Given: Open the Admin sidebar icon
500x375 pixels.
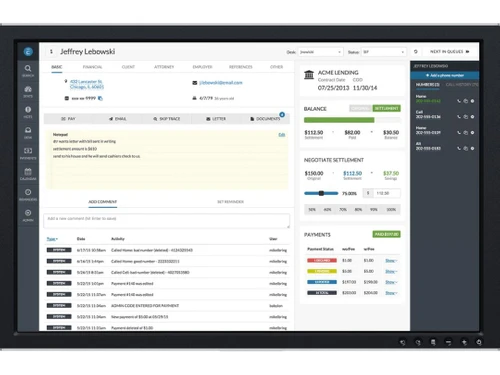Looking at the screenshot, I should [x=28, y=215].
